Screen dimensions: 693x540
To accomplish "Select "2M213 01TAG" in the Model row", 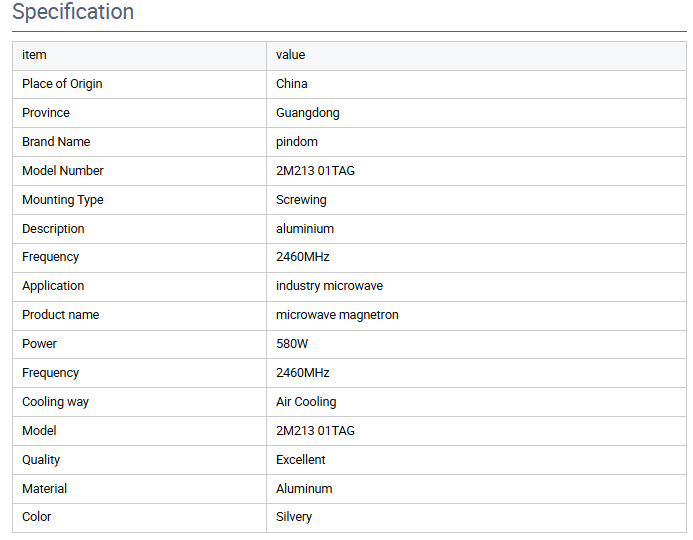I will (x=316, y=431).
